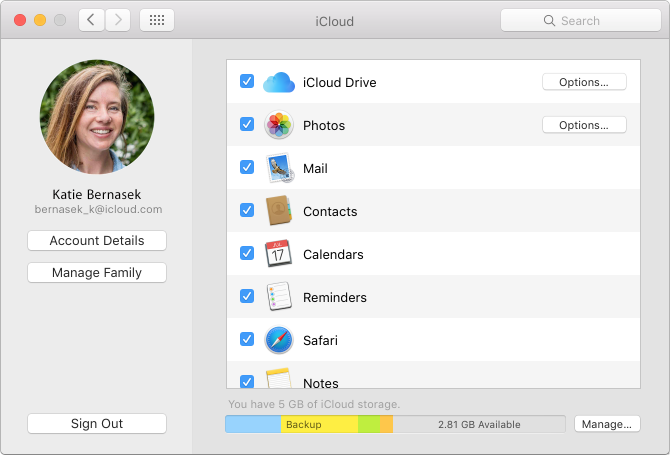The height and width of the screenshot is (456, 670).
Task: Click the Mail stamp icon
Action: click(279, 168)
